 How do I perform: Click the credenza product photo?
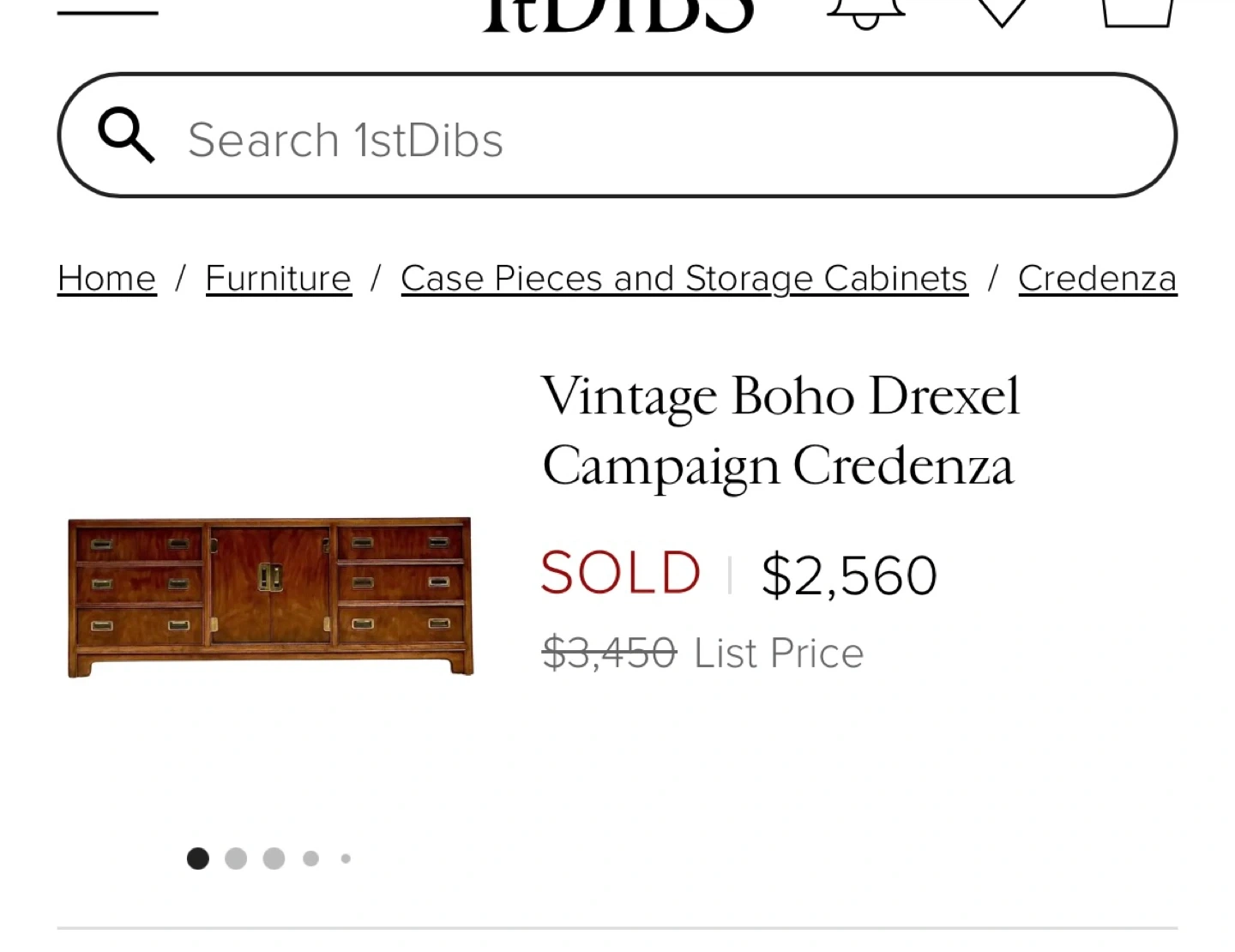[270, 597]
